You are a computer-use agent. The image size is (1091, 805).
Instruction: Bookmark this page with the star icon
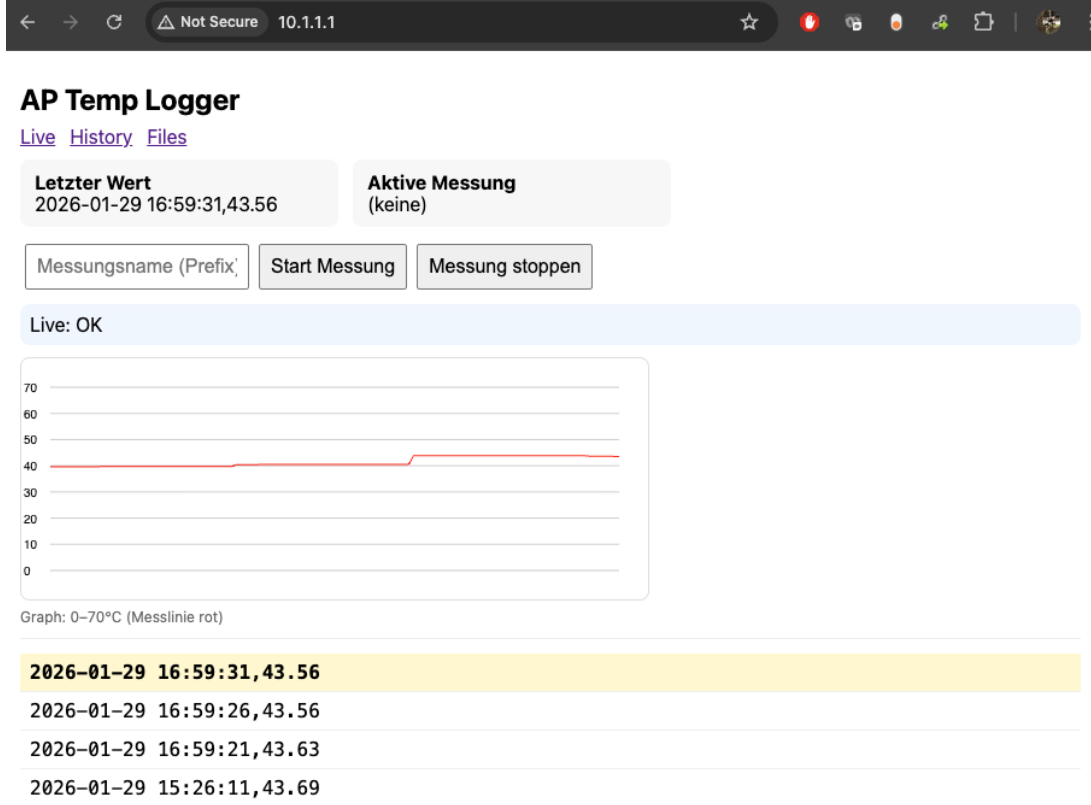[x=748, y=22]
